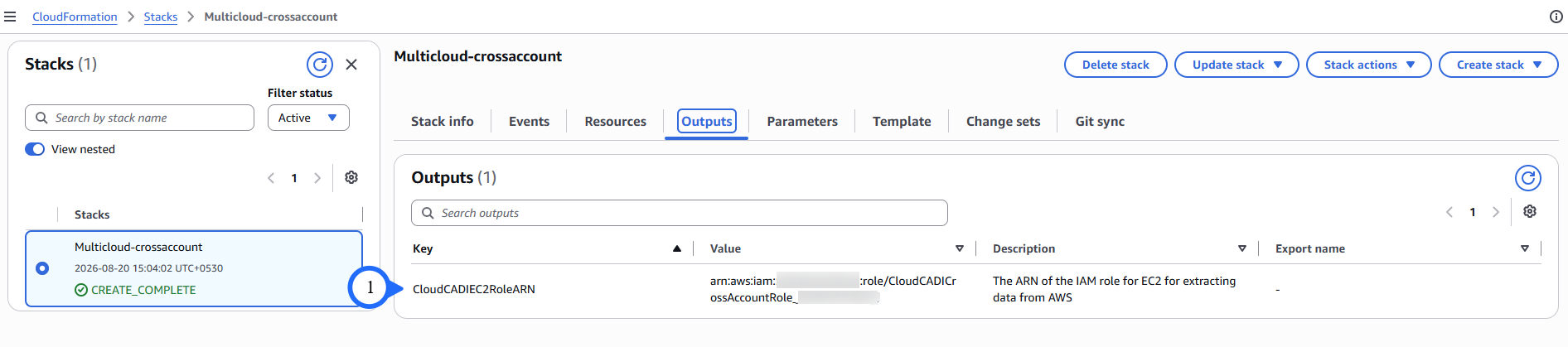Click the Export name column header
The image size is (1568, 347).
[x=1310, y=248]
